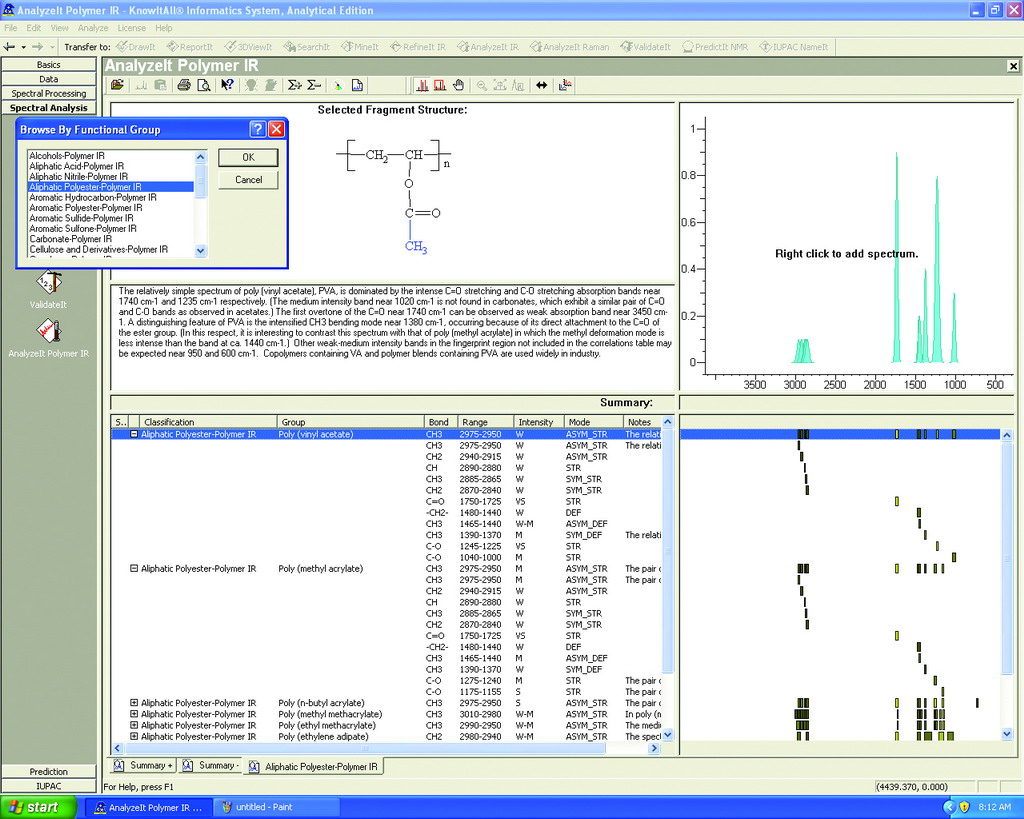Screen dimensions: 1024x819
Task: Open the IUPAC sidebar section
Action: click(48, 786)
